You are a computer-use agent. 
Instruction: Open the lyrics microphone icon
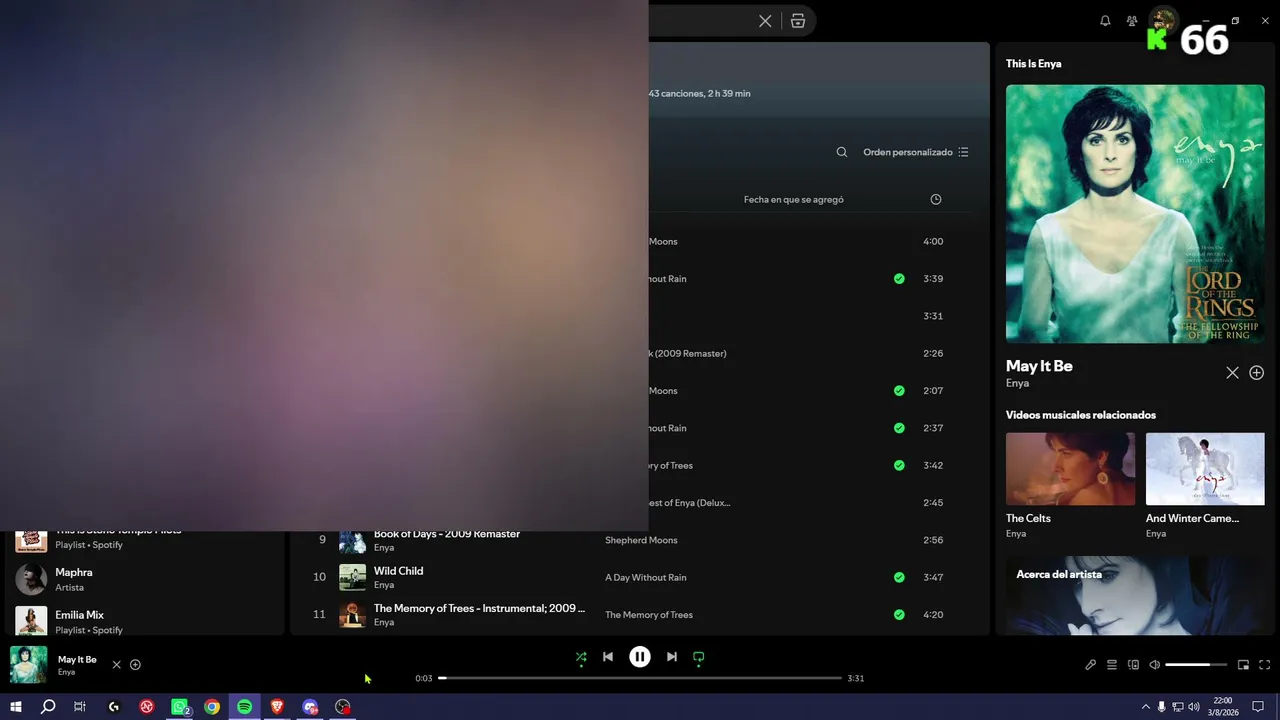pyautogui.click(x=1091, y=665)
